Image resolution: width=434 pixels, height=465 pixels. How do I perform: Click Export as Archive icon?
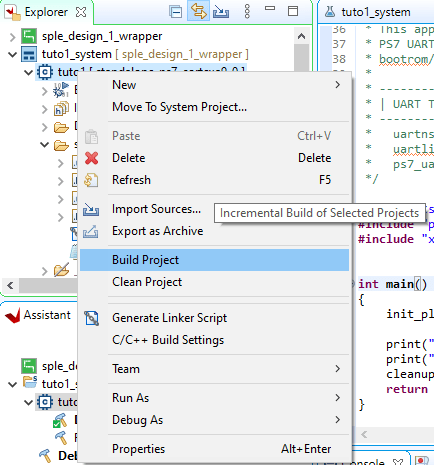pos(91,232)
